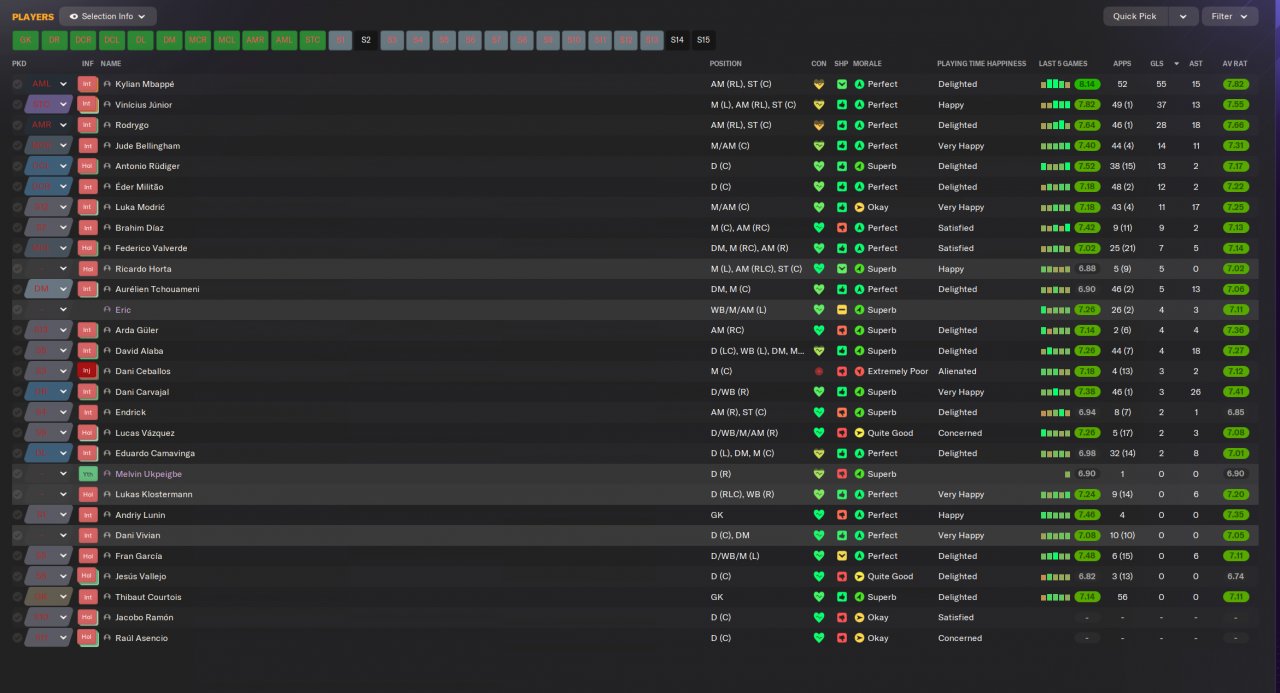Screen dimensions: 1280x693
Task: Click Eric's yellow match sharpness icon
Action: point(842,310)
